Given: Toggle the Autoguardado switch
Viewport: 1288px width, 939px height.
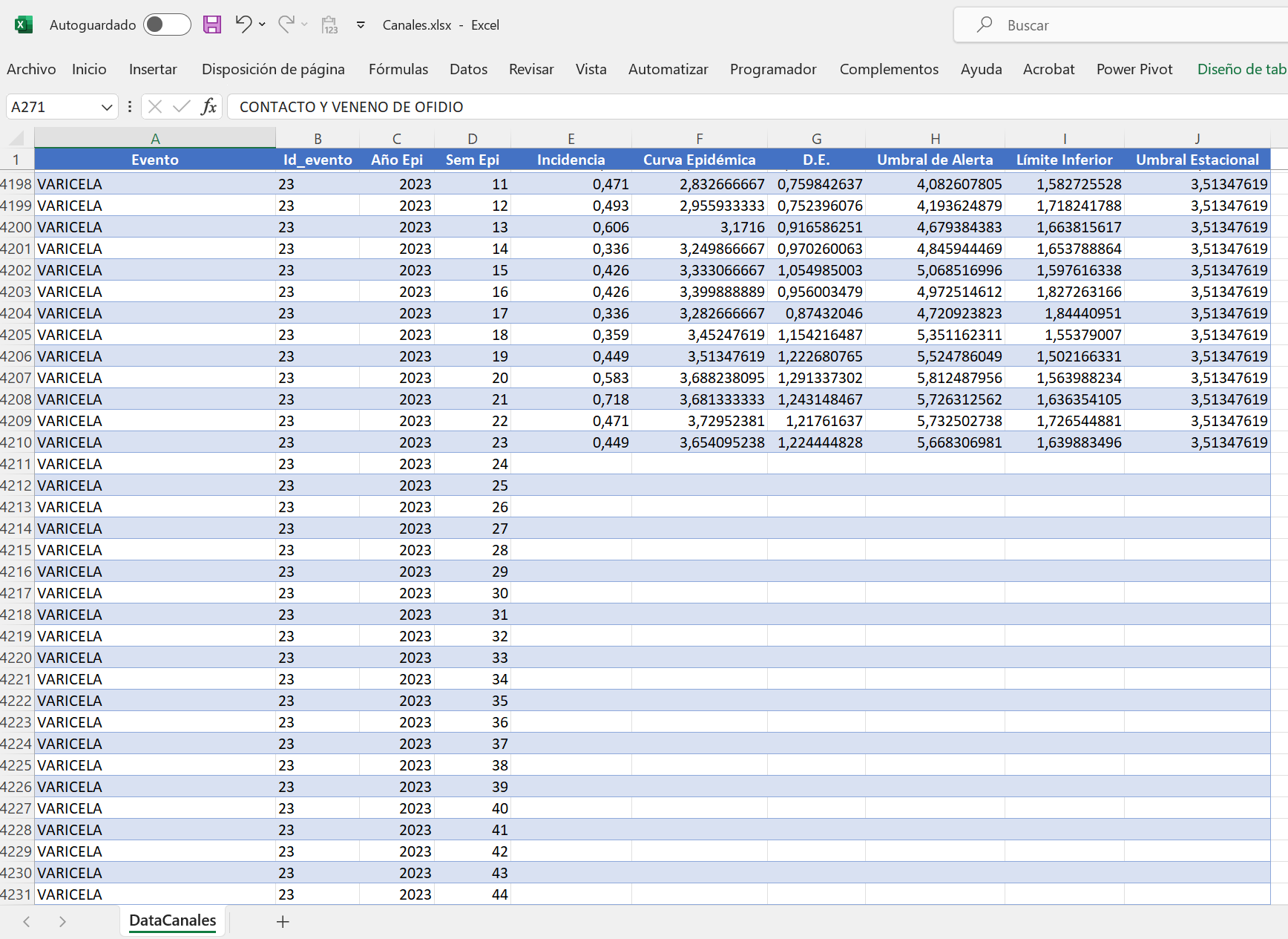Looking at the screenshot, I should point(167,24).
